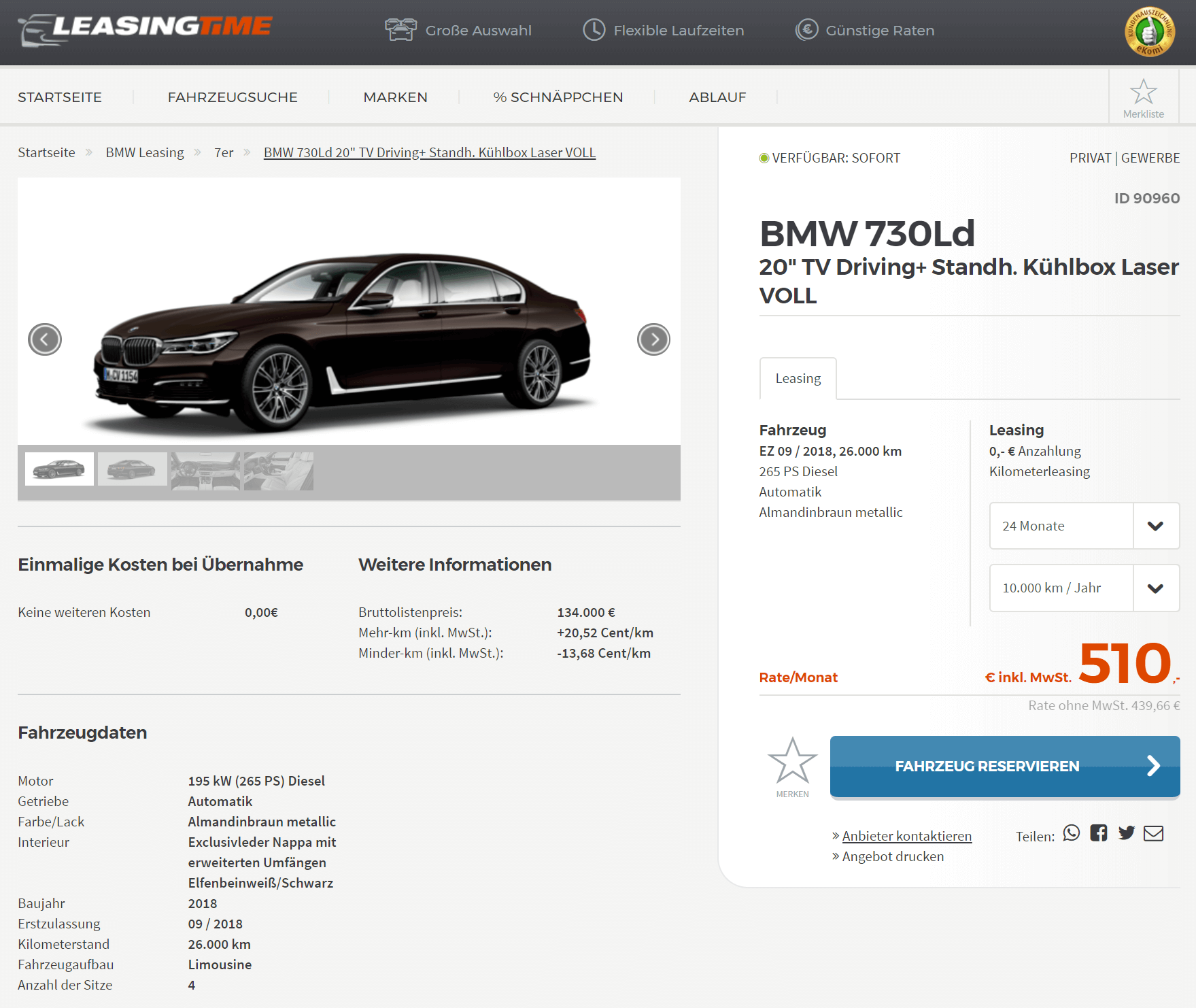Show previous car image with left arrow
This screenshot has width=1196, height=1008.
click(45, 339)
